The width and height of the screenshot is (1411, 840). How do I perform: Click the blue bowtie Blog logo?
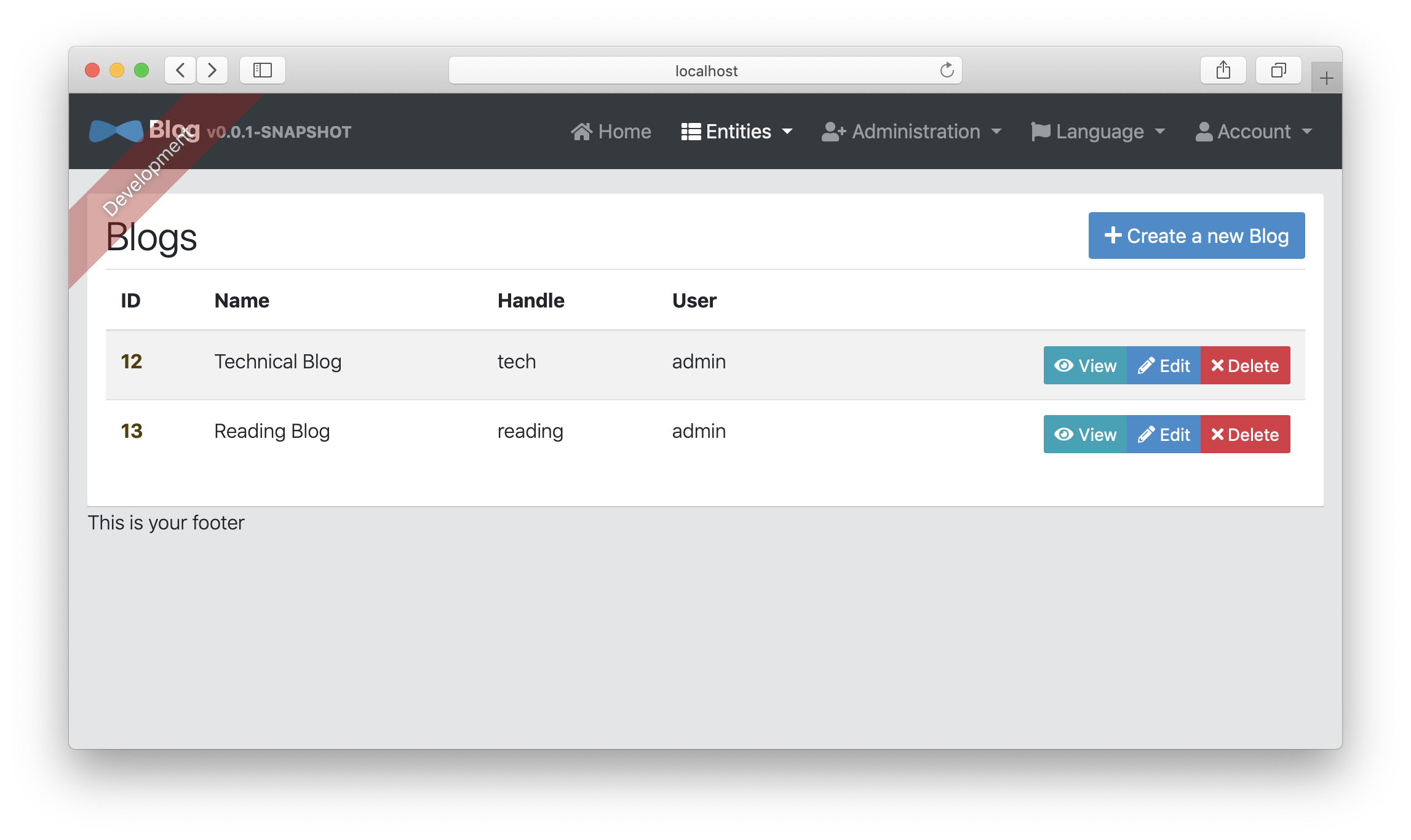(116, 131)
